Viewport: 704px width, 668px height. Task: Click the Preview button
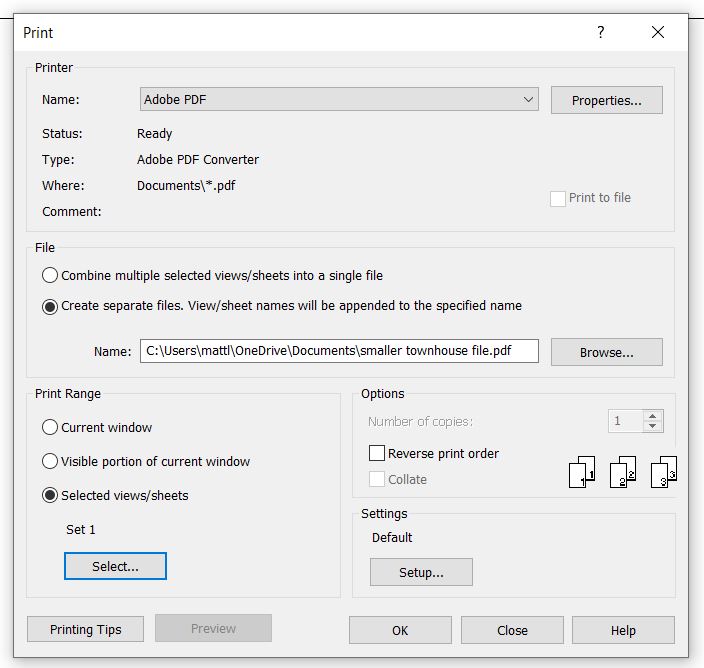(x=213, y=628)
